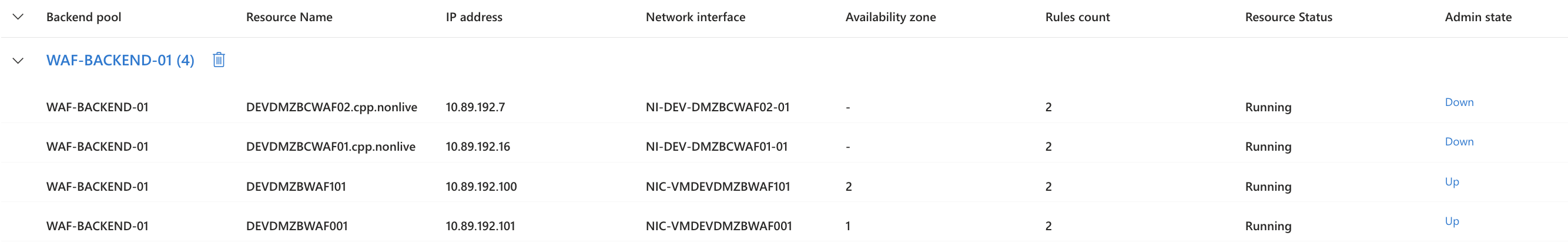Sort by the Availability zone column header
Screen dimensions: 1568x252
(x=890, y=17)
